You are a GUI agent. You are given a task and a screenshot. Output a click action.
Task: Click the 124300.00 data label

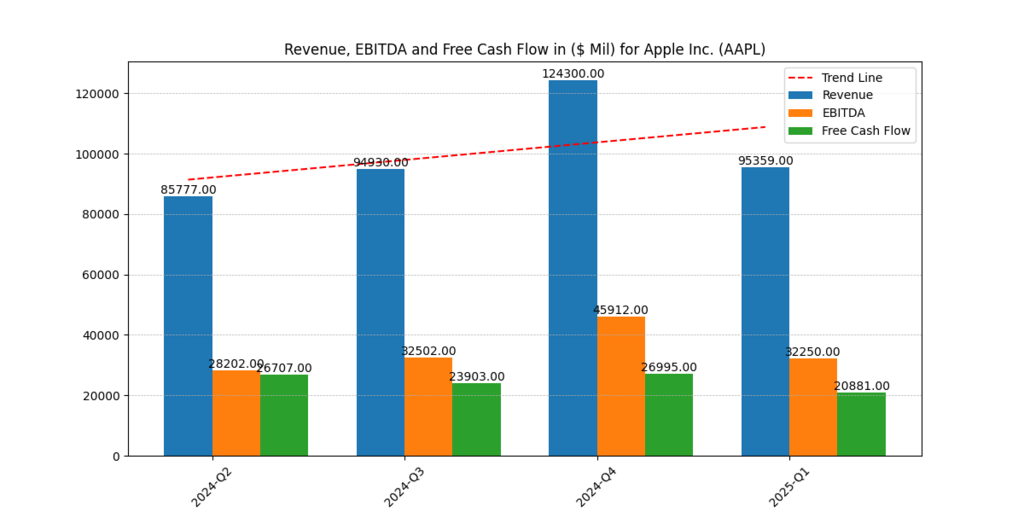pyautogui.click(x=573, y=74)
